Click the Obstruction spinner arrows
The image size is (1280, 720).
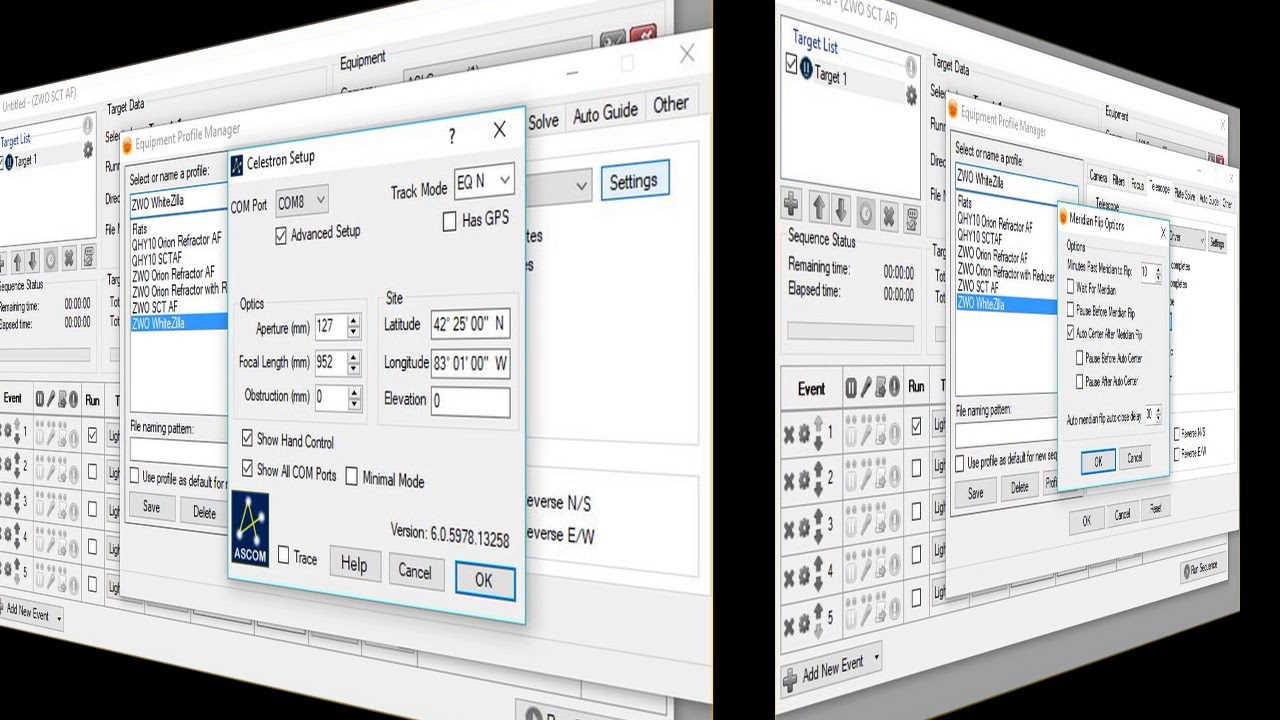[354, 398]
